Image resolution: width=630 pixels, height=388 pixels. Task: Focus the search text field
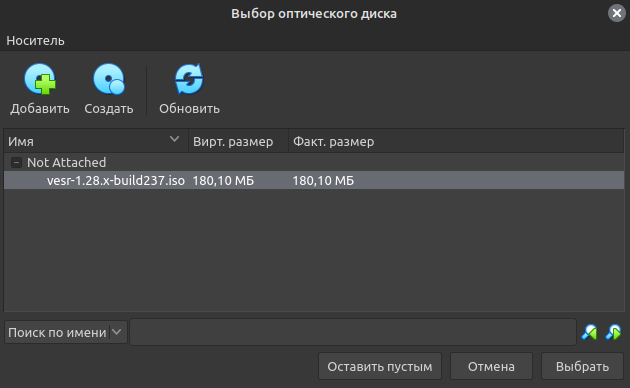click(353, 332)
